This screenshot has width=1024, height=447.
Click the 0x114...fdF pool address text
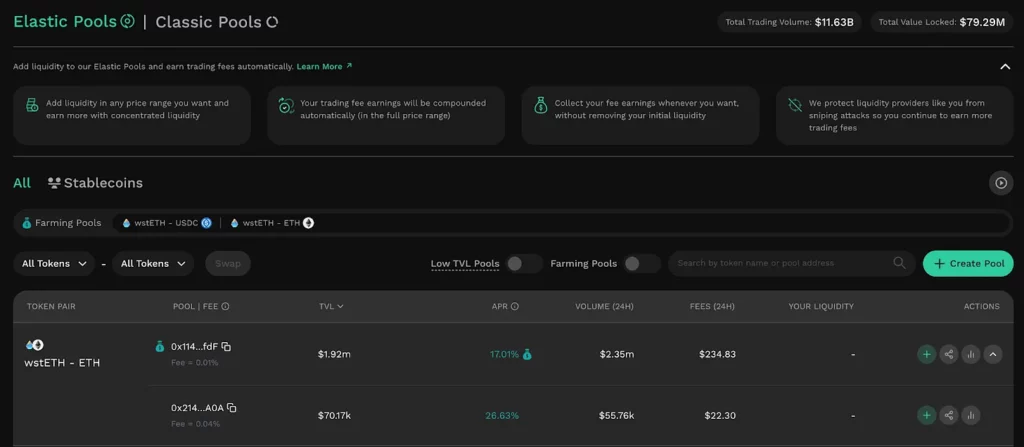click(195, 346)
